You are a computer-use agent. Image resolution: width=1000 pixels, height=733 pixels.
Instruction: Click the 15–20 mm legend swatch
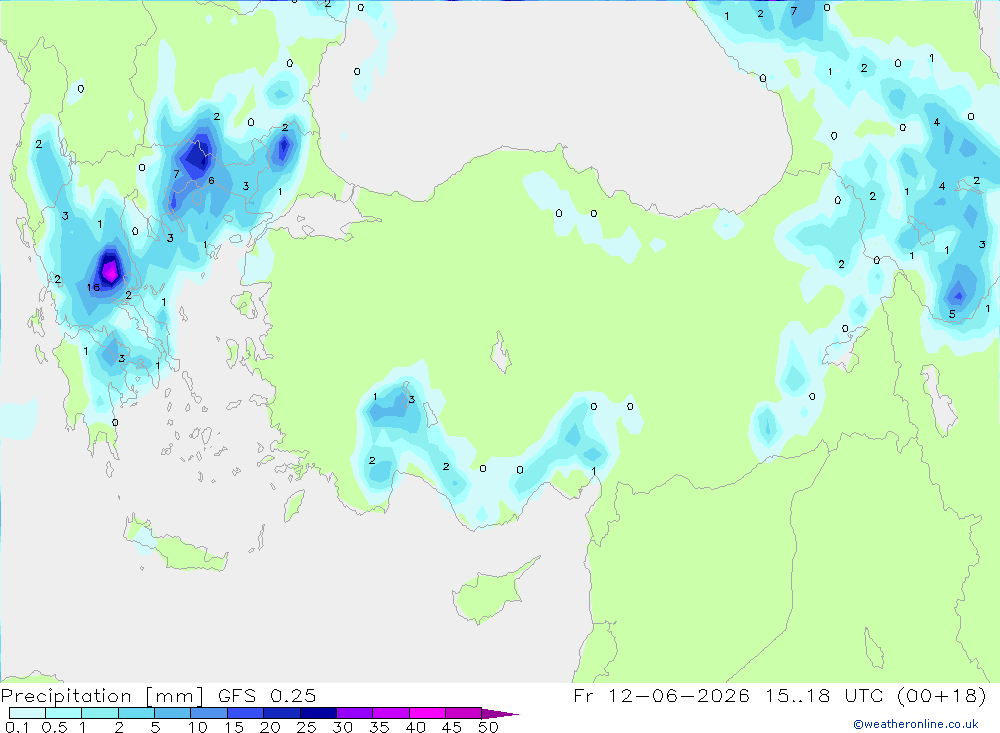(x=245, y=713)
